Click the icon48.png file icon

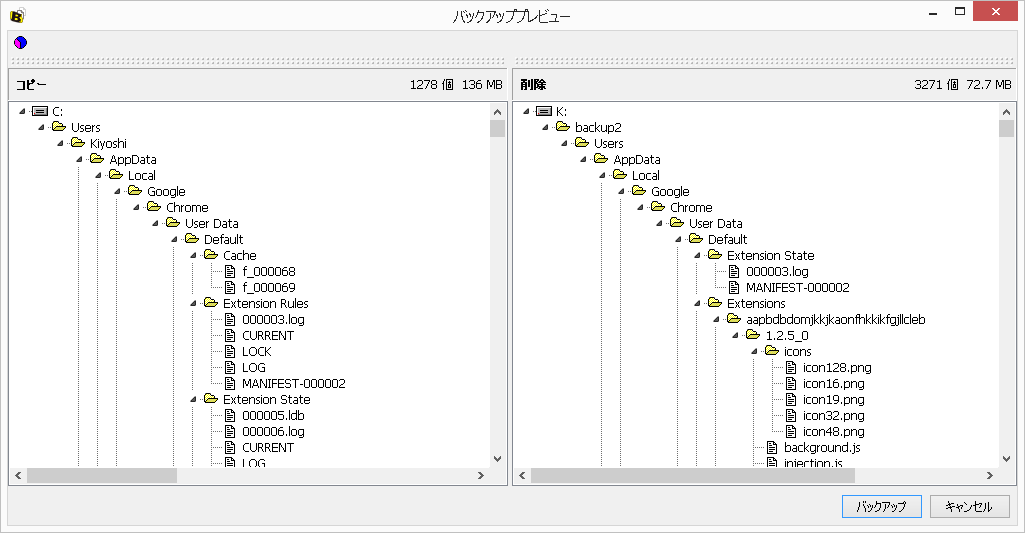pos(791,431)
